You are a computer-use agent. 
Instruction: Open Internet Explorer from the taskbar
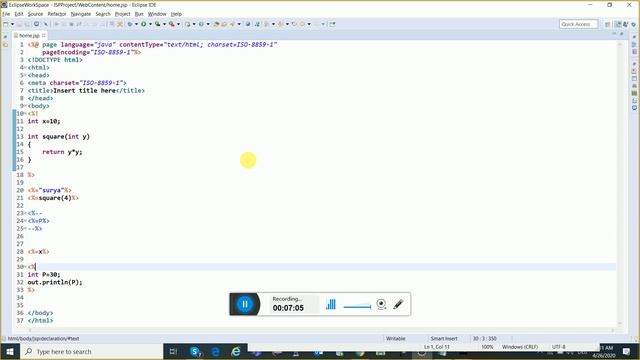[236, 351]
